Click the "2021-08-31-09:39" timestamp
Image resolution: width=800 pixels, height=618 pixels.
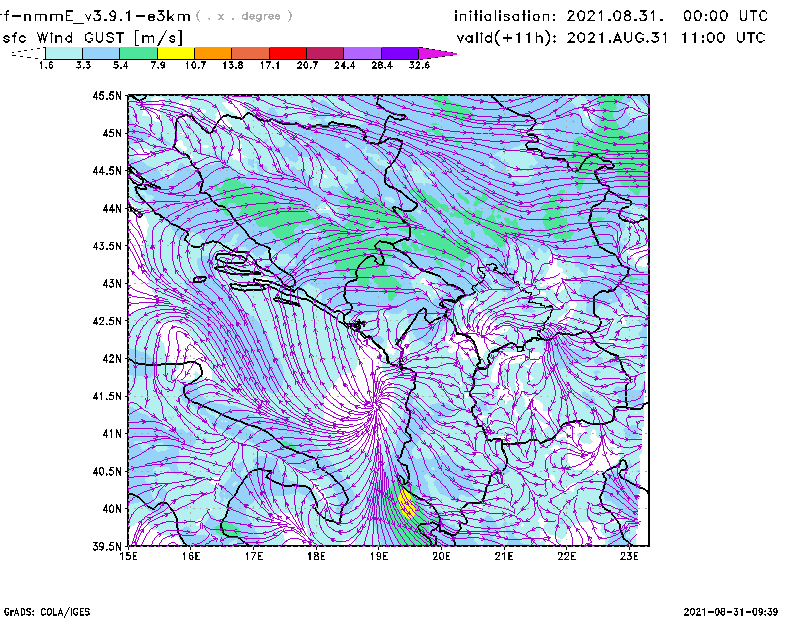coord(731,612)
